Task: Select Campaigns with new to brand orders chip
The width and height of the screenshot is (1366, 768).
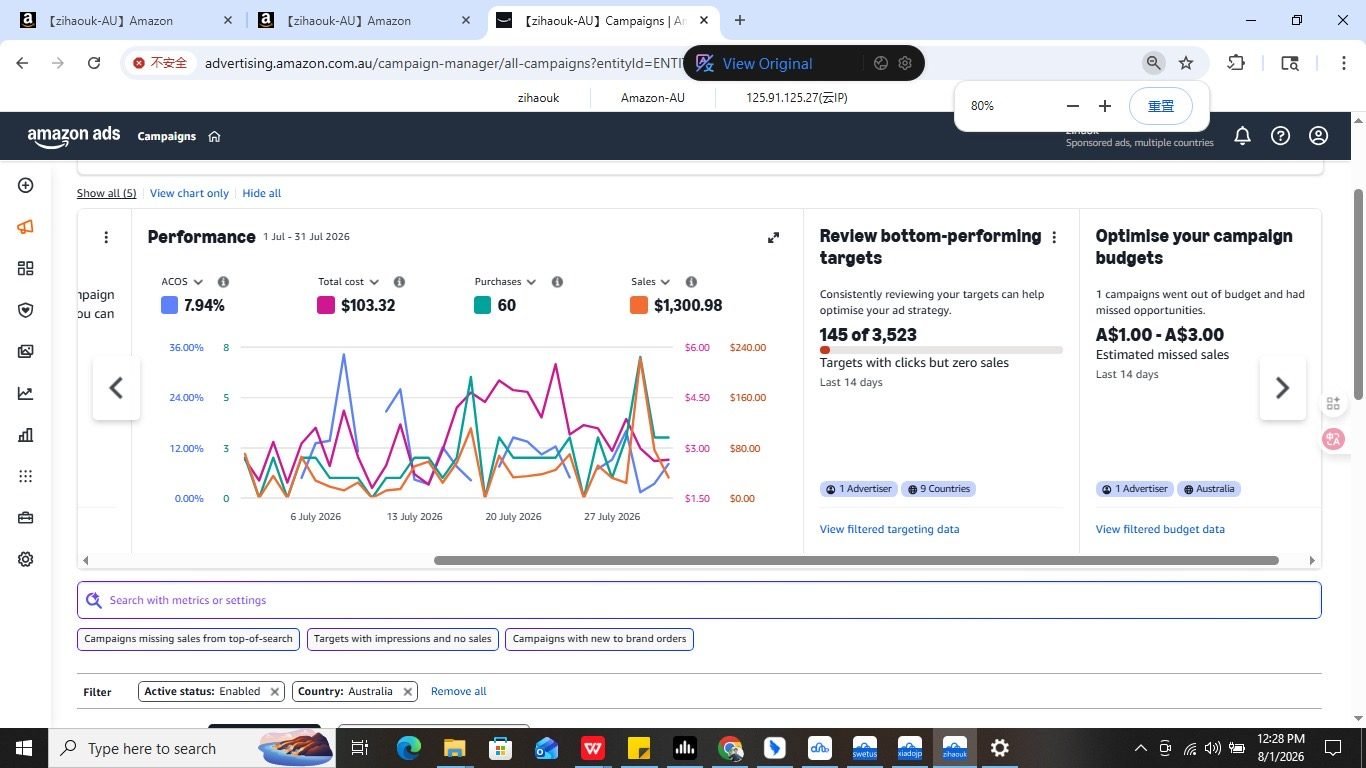Action: pyautogui.click(x=599, y=639)
